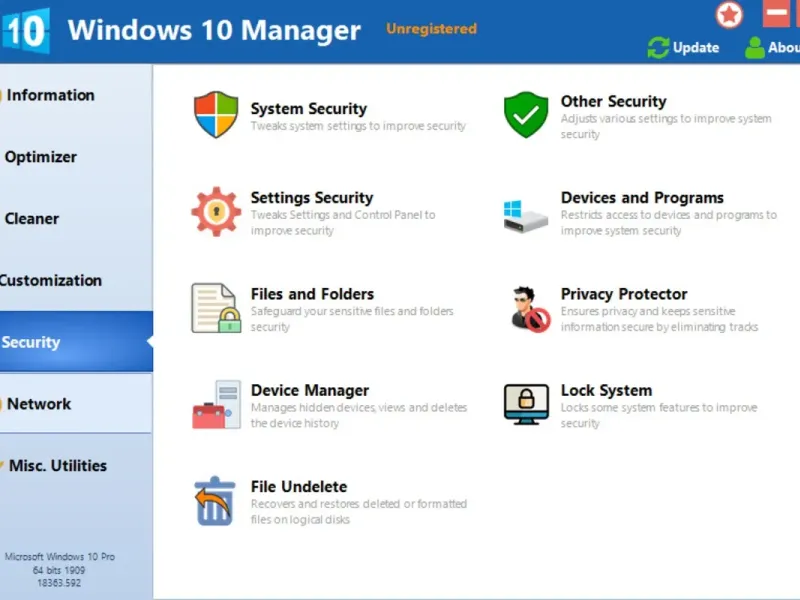This screenshot has height=600, width=800.
Task: Click the red star badge icon
Action: (x=729, y=15)
